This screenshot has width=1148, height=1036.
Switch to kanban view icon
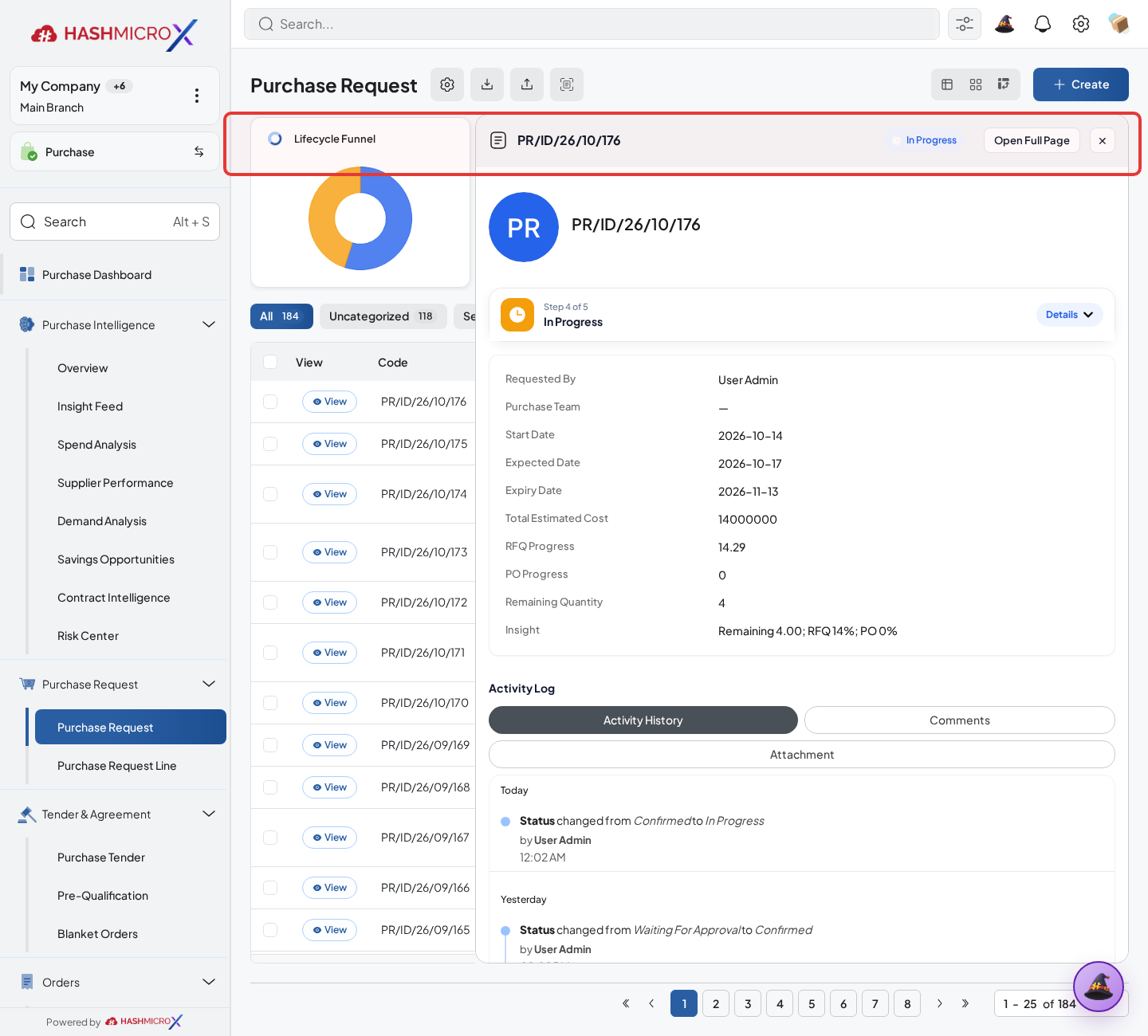click(x=1004, y=84)
